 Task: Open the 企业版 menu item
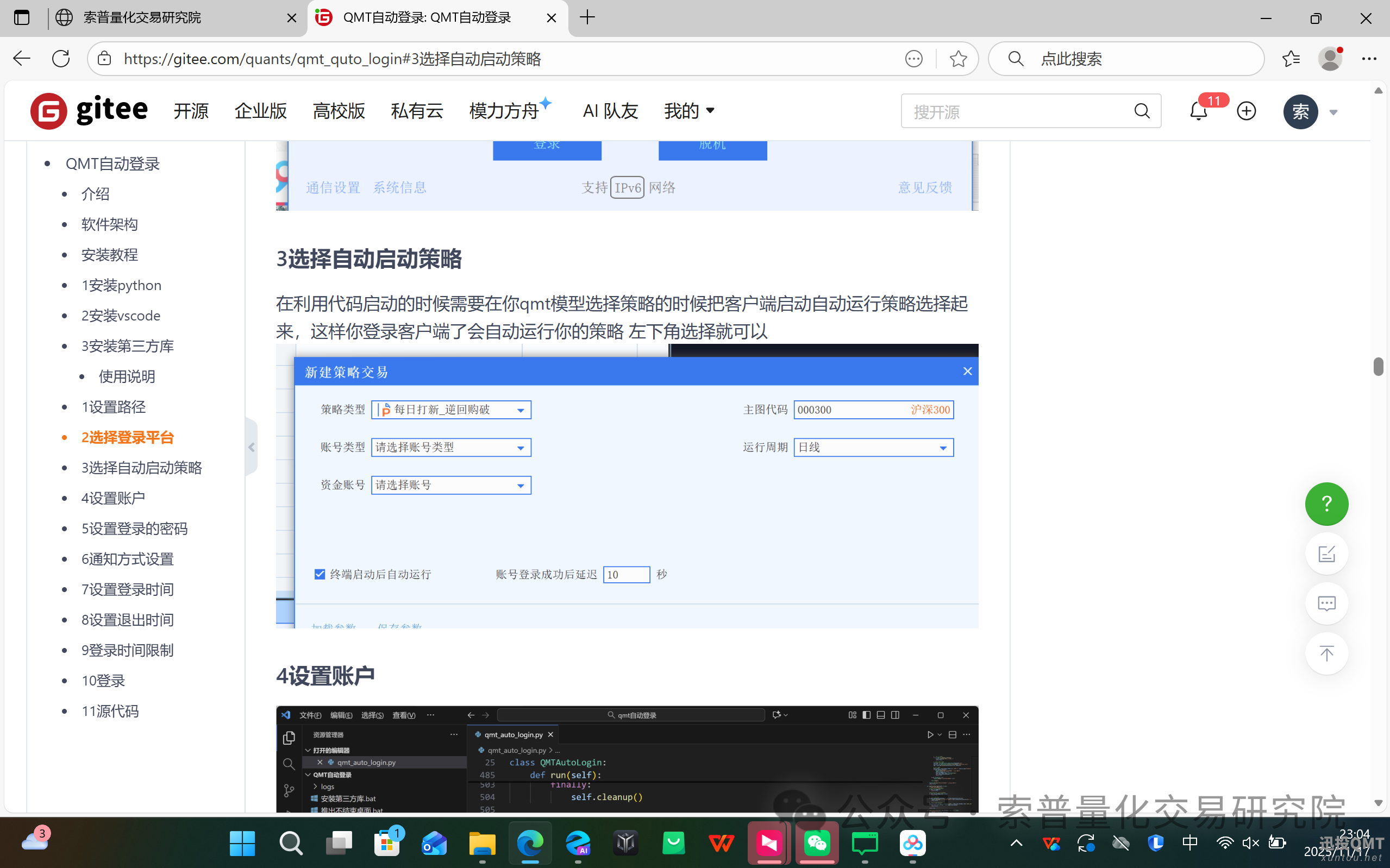pos(260,111)
